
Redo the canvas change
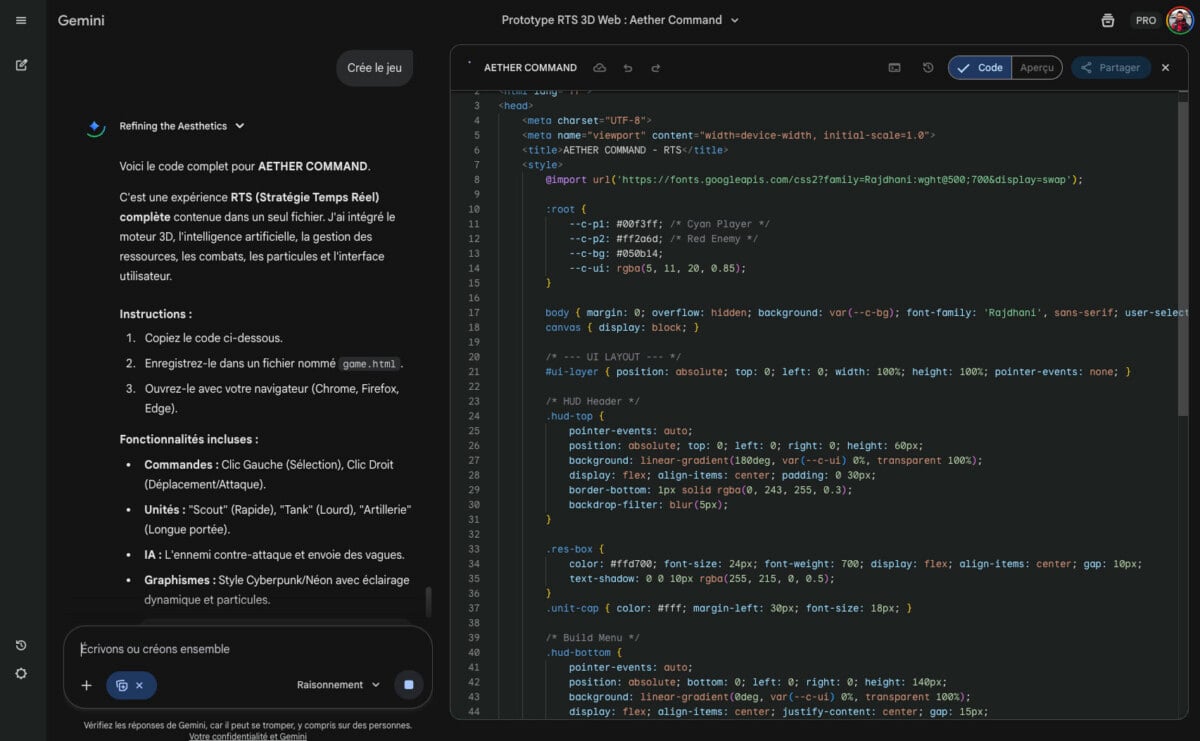[x=656, y=68]
